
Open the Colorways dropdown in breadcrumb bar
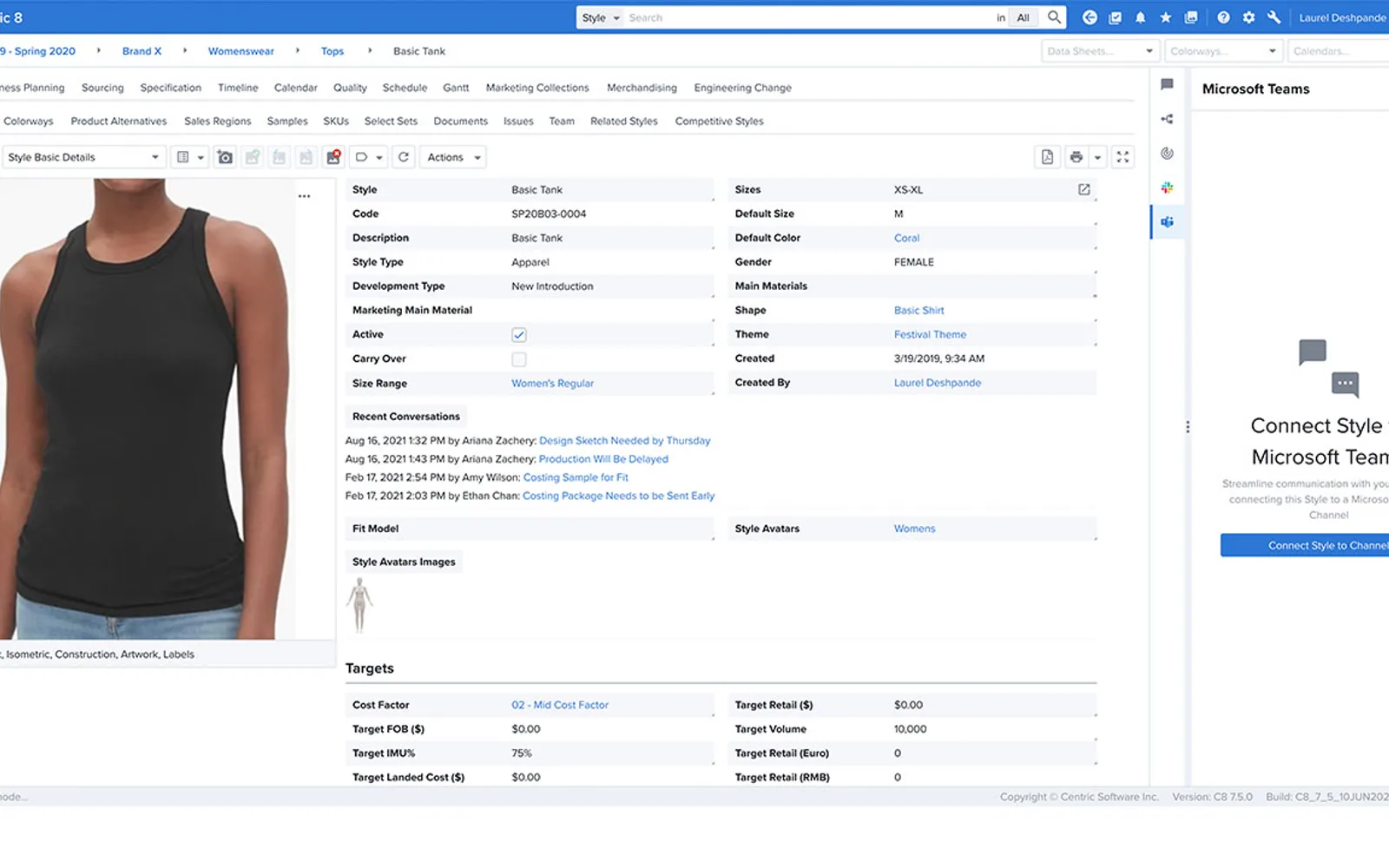[1223, 51]
